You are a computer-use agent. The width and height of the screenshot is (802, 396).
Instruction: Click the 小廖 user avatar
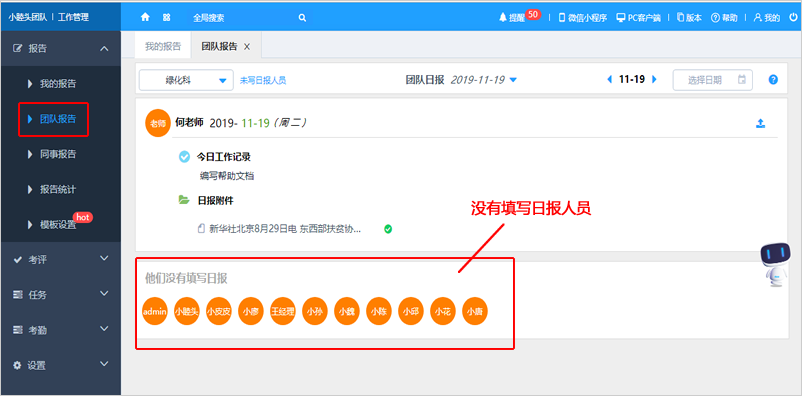pyautogui.click(x=251, y=311)
